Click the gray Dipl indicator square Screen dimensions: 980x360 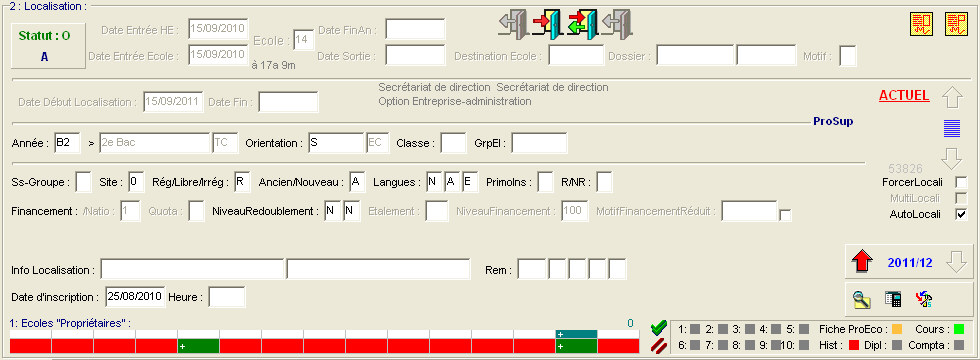pyautogui.click(x=897, y=344)
